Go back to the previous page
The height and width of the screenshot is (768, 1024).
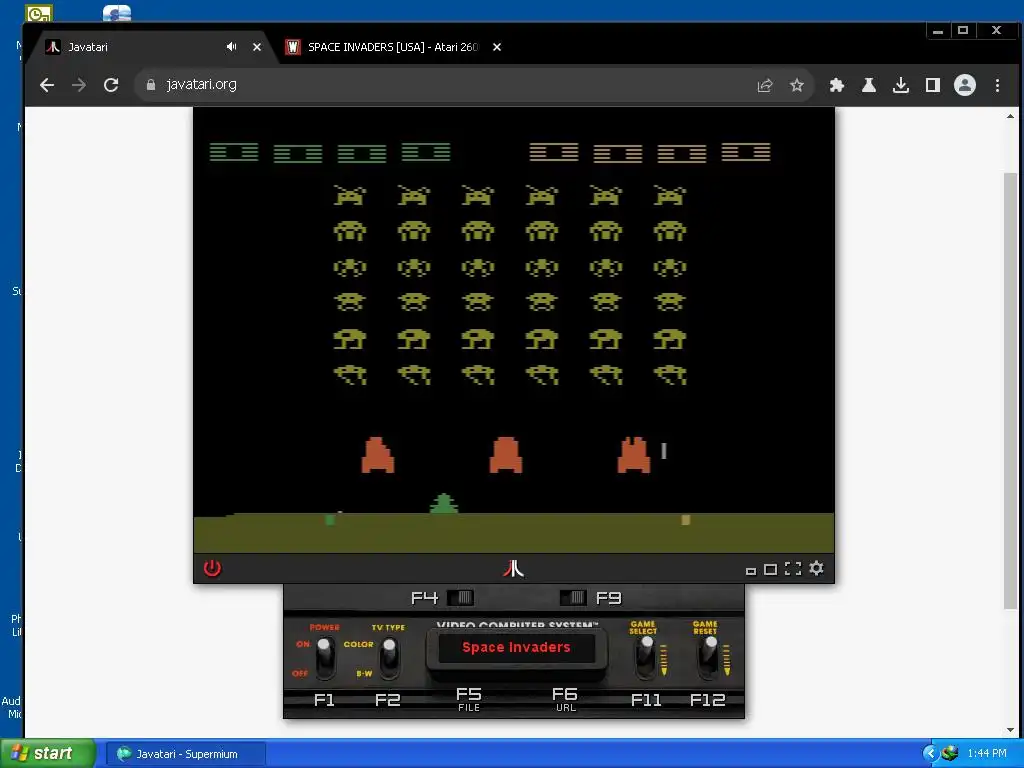(46, 85)
